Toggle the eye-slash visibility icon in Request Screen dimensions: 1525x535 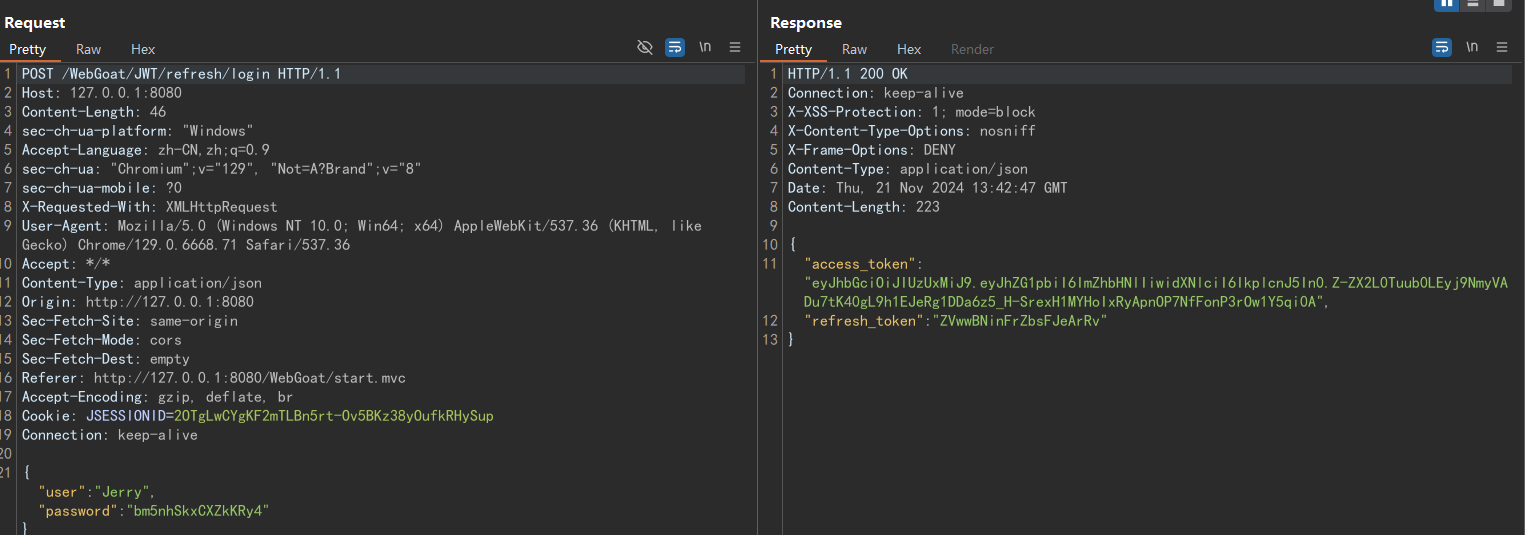click(x=645, y=47)
